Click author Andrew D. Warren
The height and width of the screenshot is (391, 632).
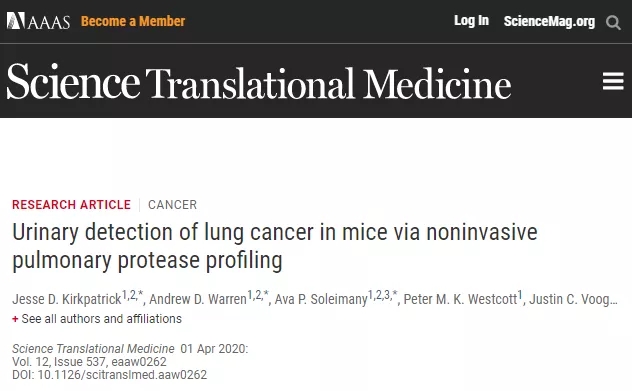198,299
